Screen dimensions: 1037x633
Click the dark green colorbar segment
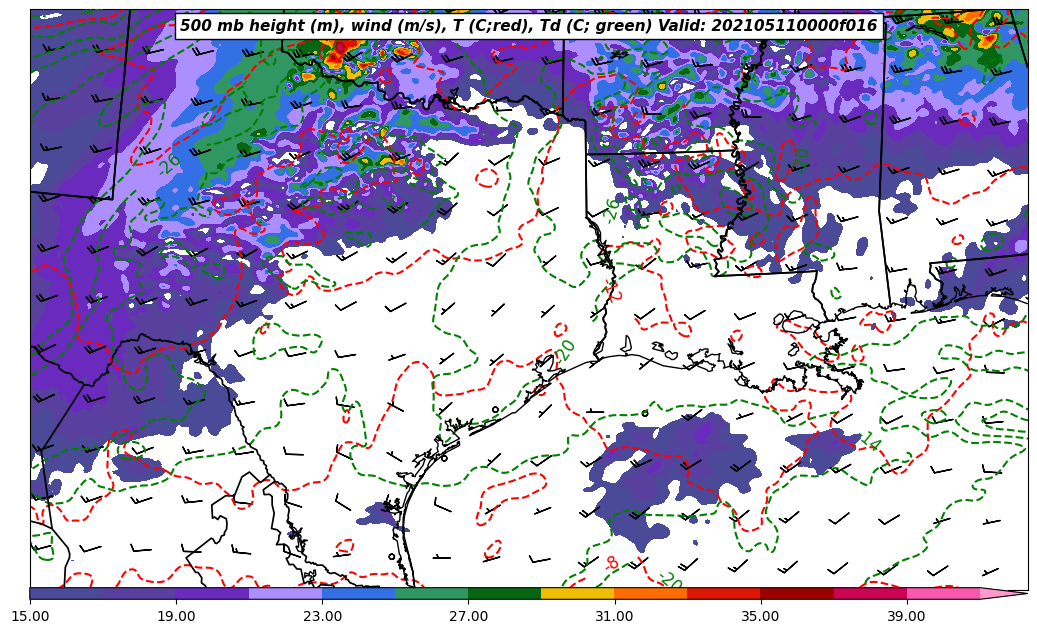tap(504, 593)
